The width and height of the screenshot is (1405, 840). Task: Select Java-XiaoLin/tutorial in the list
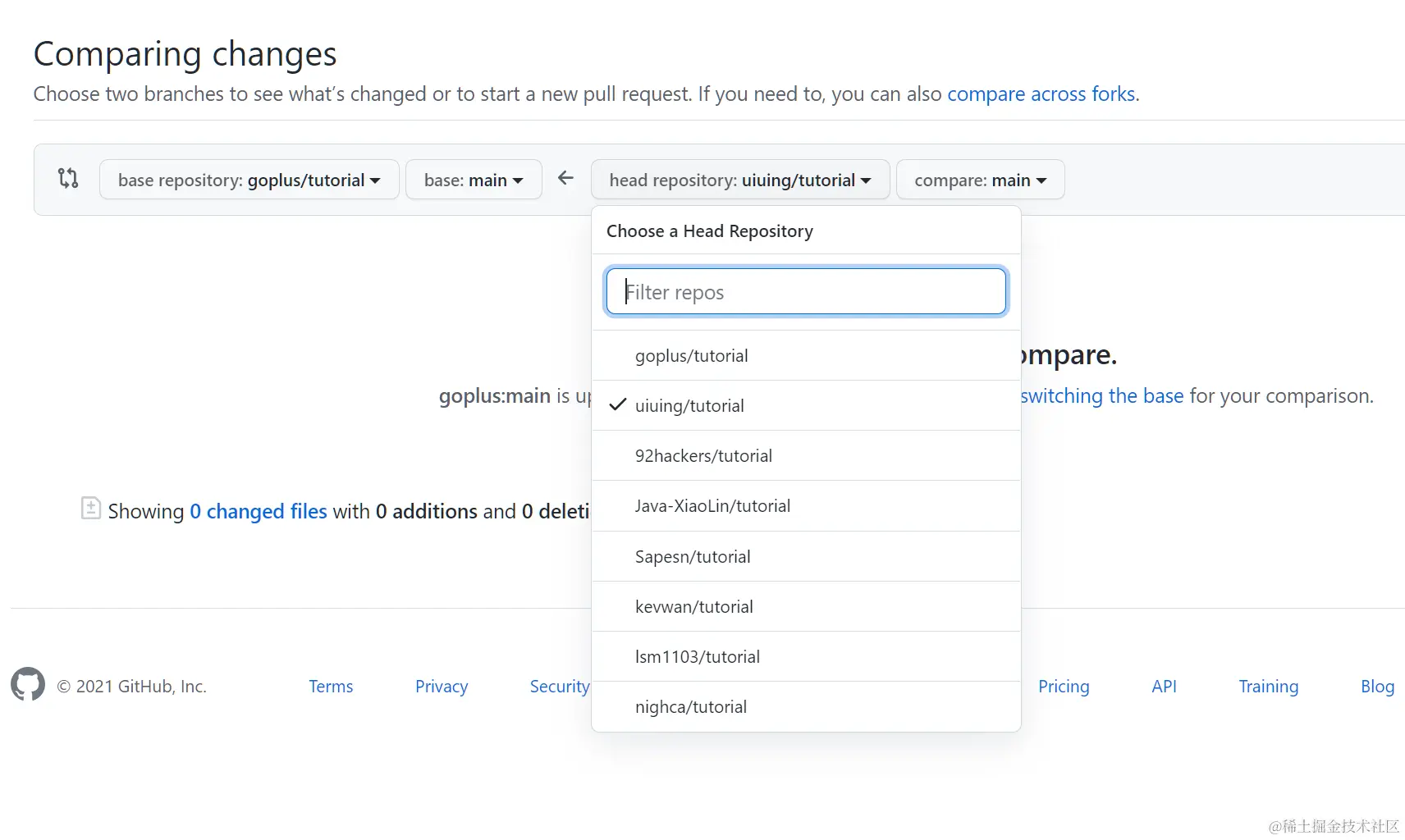coord(712,506)
